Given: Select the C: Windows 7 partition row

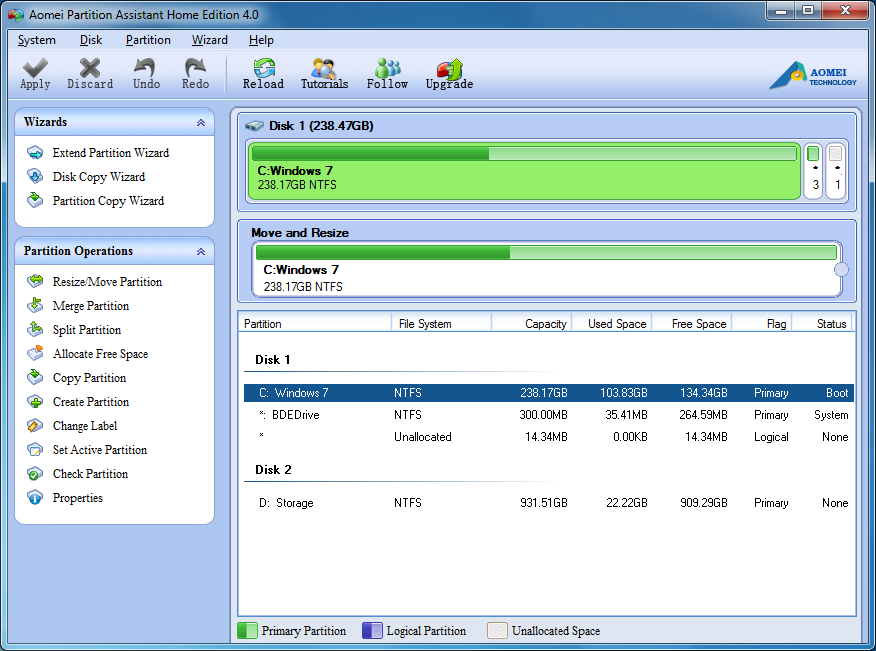Looking at the screenshot, I should coord(549,393).
